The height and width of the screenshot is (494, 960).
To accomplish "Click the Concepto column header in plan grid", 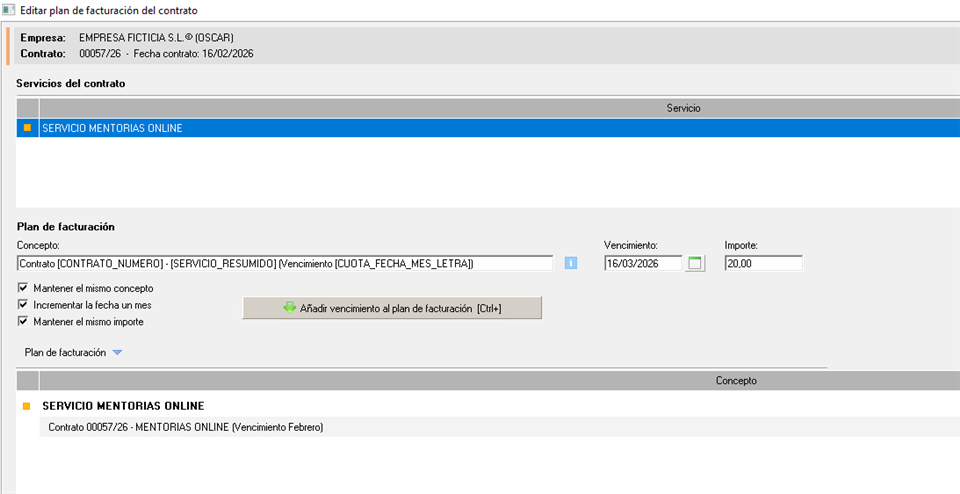I will pos(736,381).
